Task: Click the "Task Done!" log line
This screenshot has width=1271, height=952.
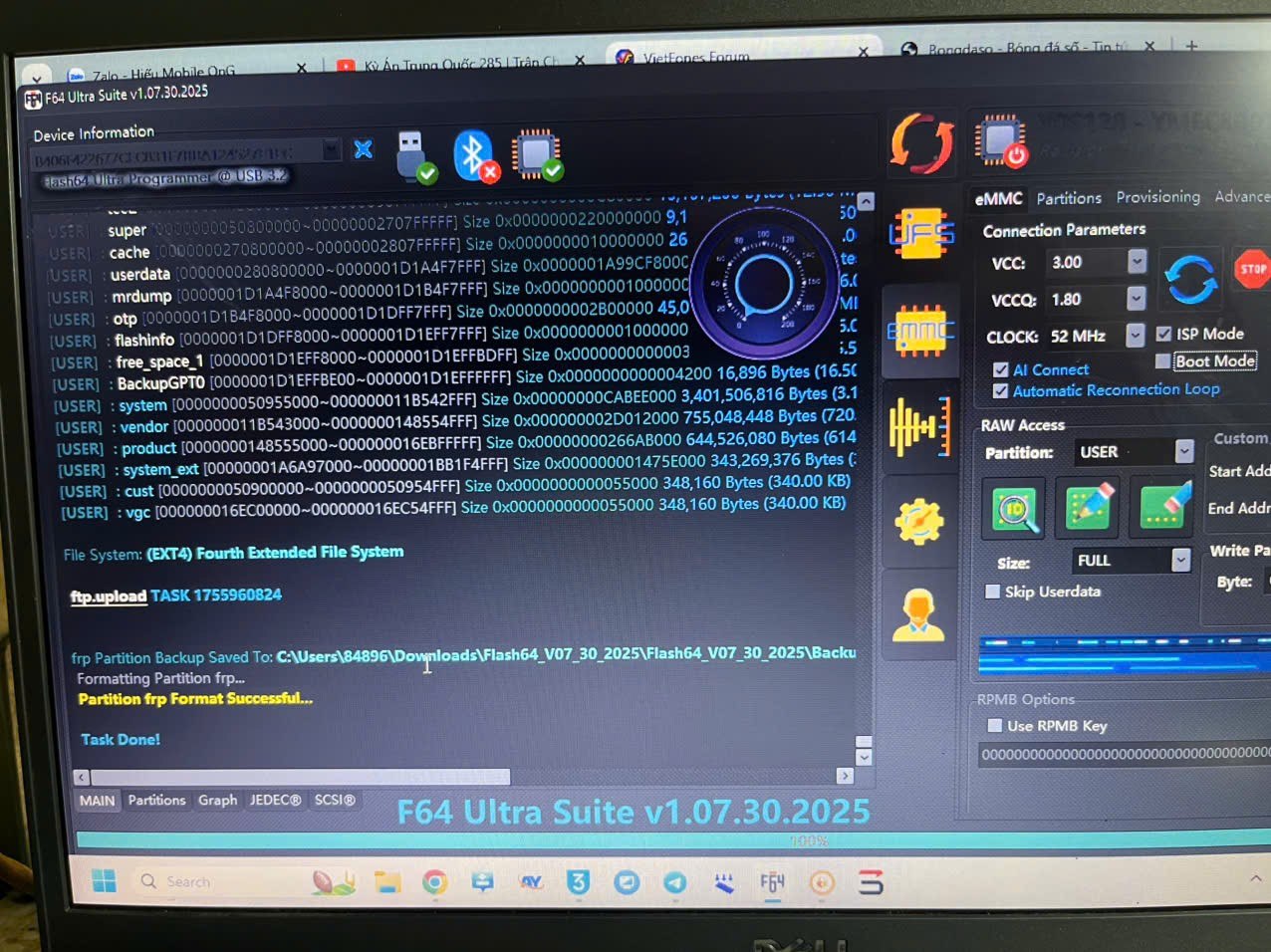Action: 121,740
